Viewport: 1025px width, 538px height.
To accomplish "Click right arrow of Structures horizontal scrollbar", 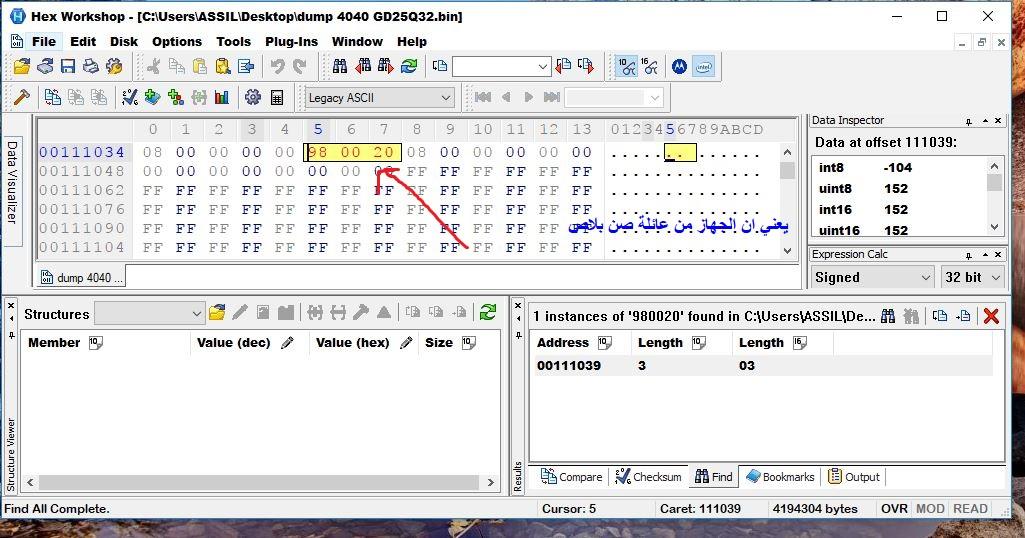I will coord(491,482).
